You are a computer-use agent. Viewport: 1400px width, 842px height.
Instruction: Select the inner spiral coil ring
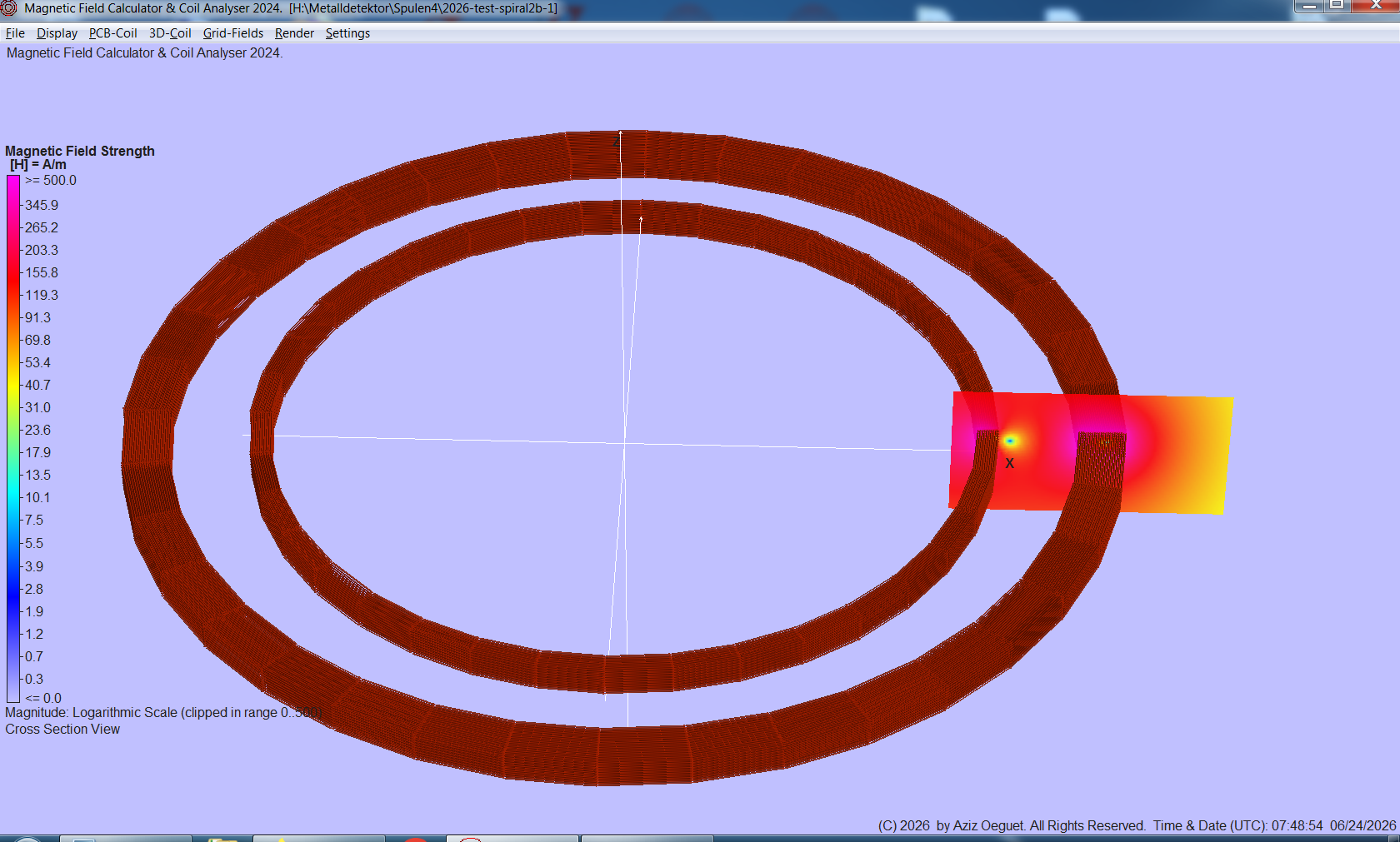click(638, 675)
